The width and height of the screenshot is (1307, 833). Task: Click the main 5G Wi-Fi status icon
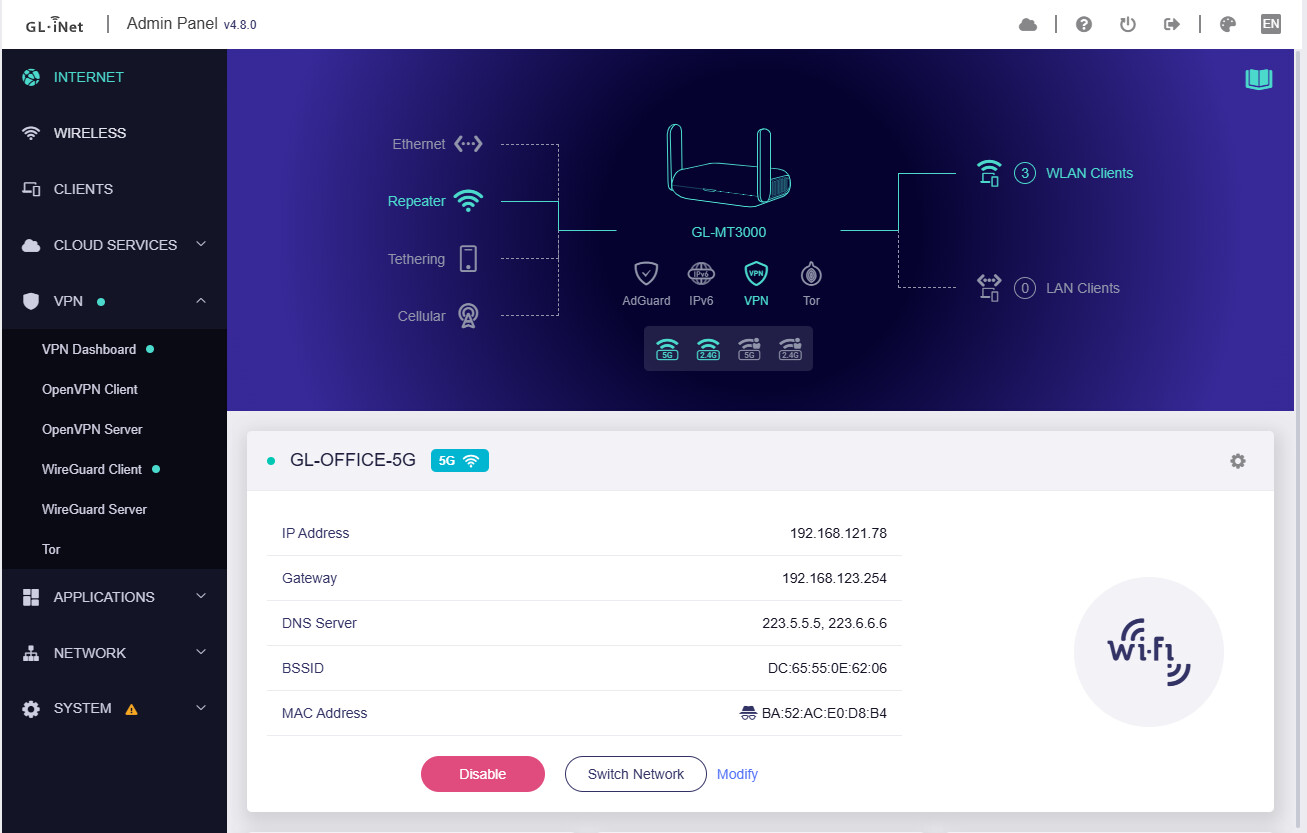(667, 349)
